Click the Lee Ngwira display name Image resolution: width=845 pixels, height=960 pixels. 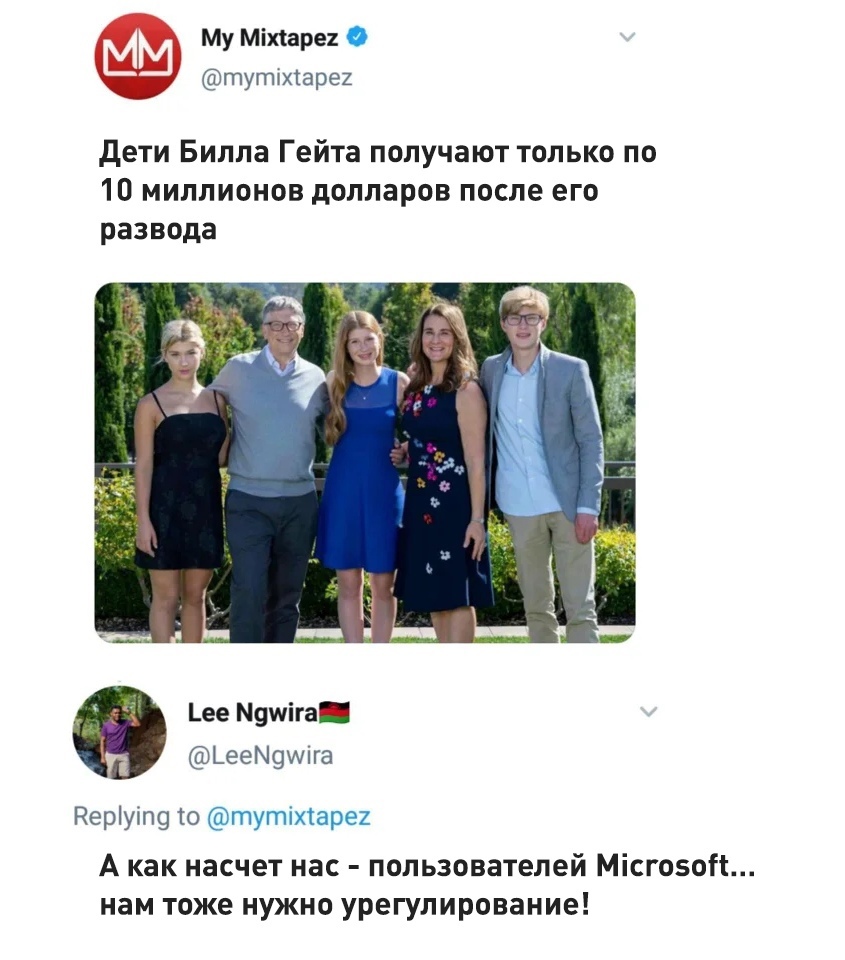click(252, 712)
